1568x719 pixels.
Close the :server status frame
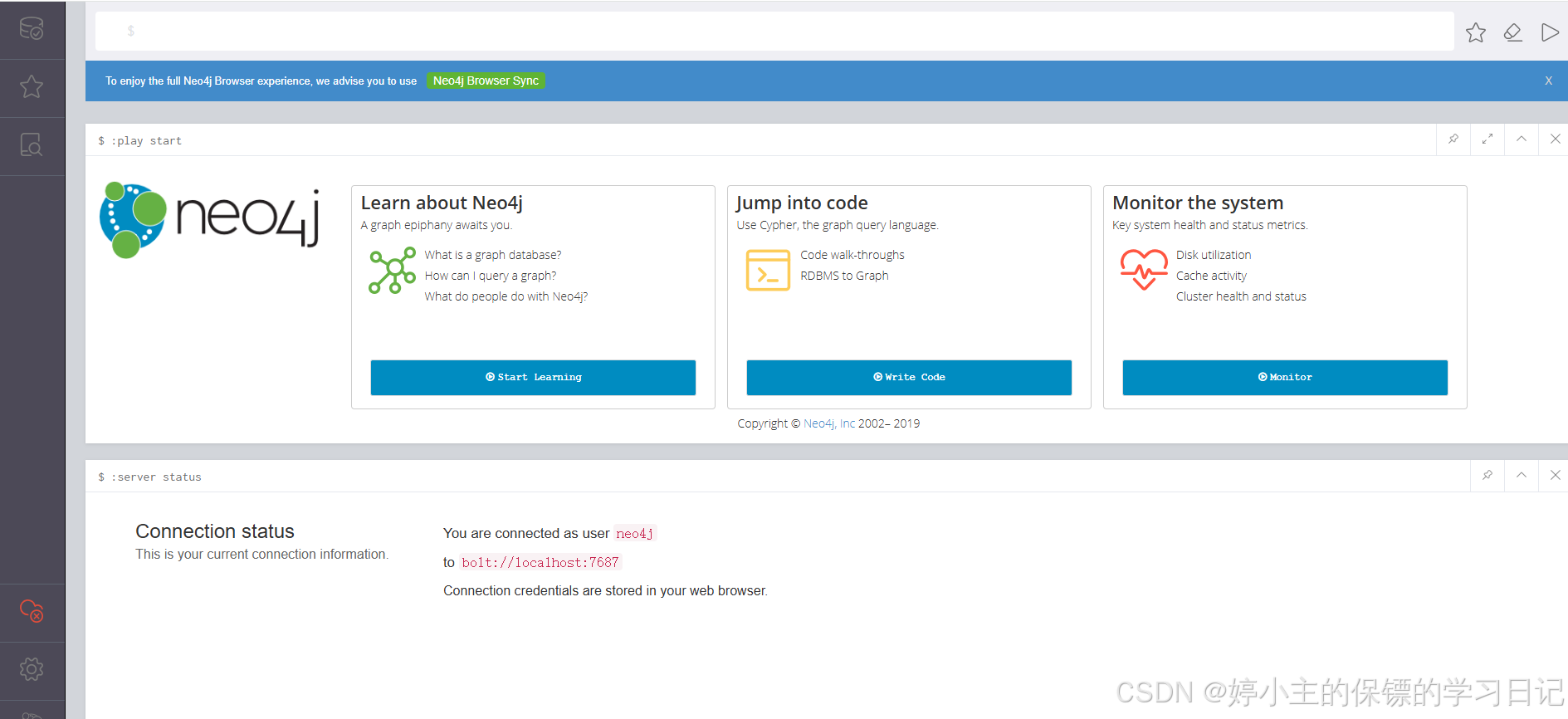[x=1556, y=476]
